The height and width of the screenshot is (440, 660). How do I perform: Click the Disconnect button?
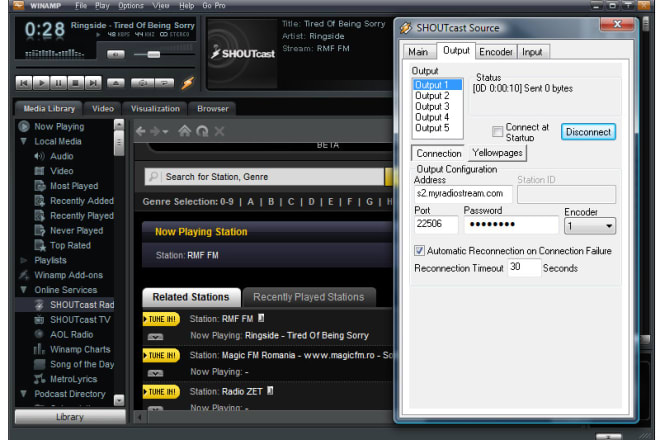588,132
